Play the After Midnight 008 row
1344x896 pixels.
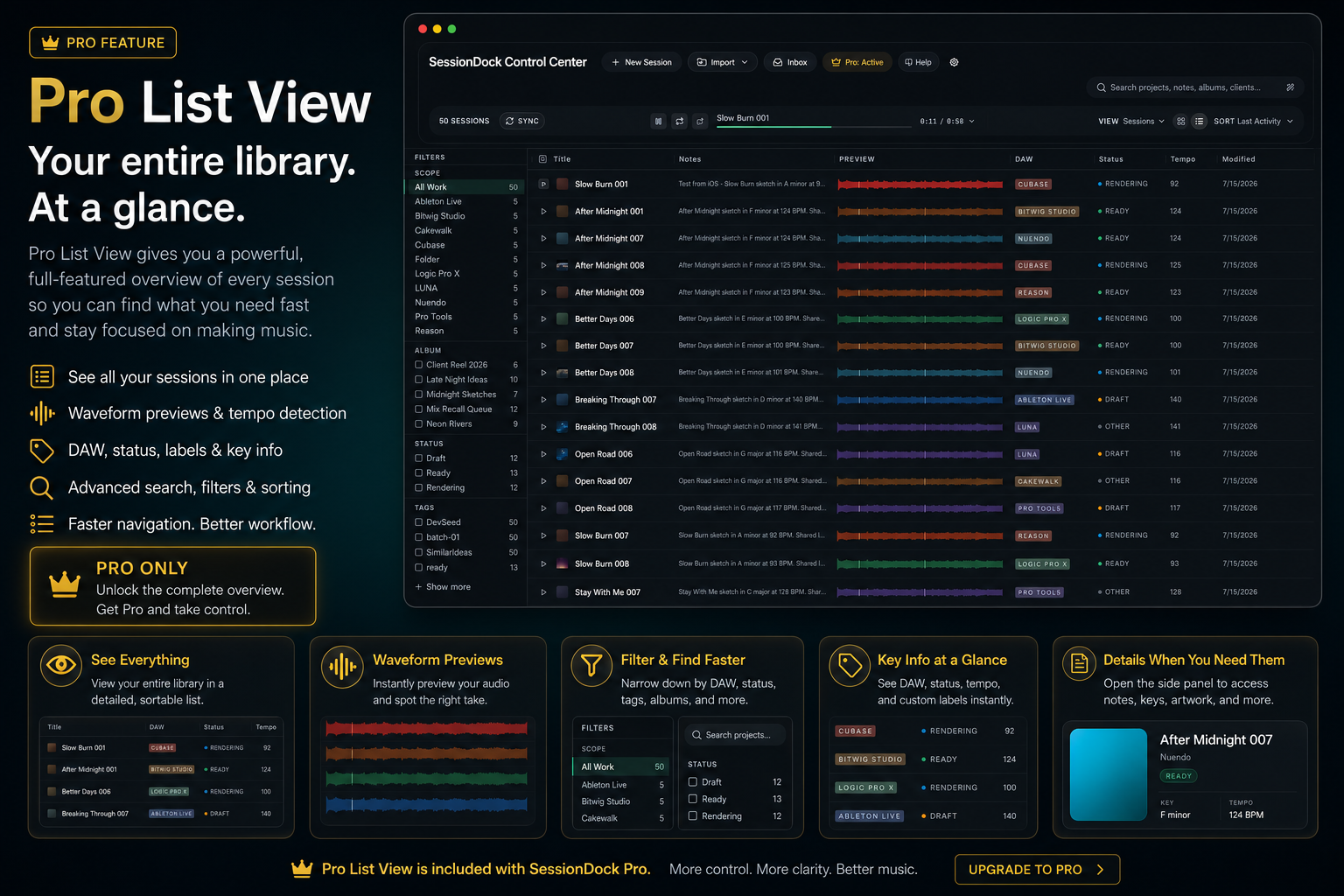click(543, 265)
